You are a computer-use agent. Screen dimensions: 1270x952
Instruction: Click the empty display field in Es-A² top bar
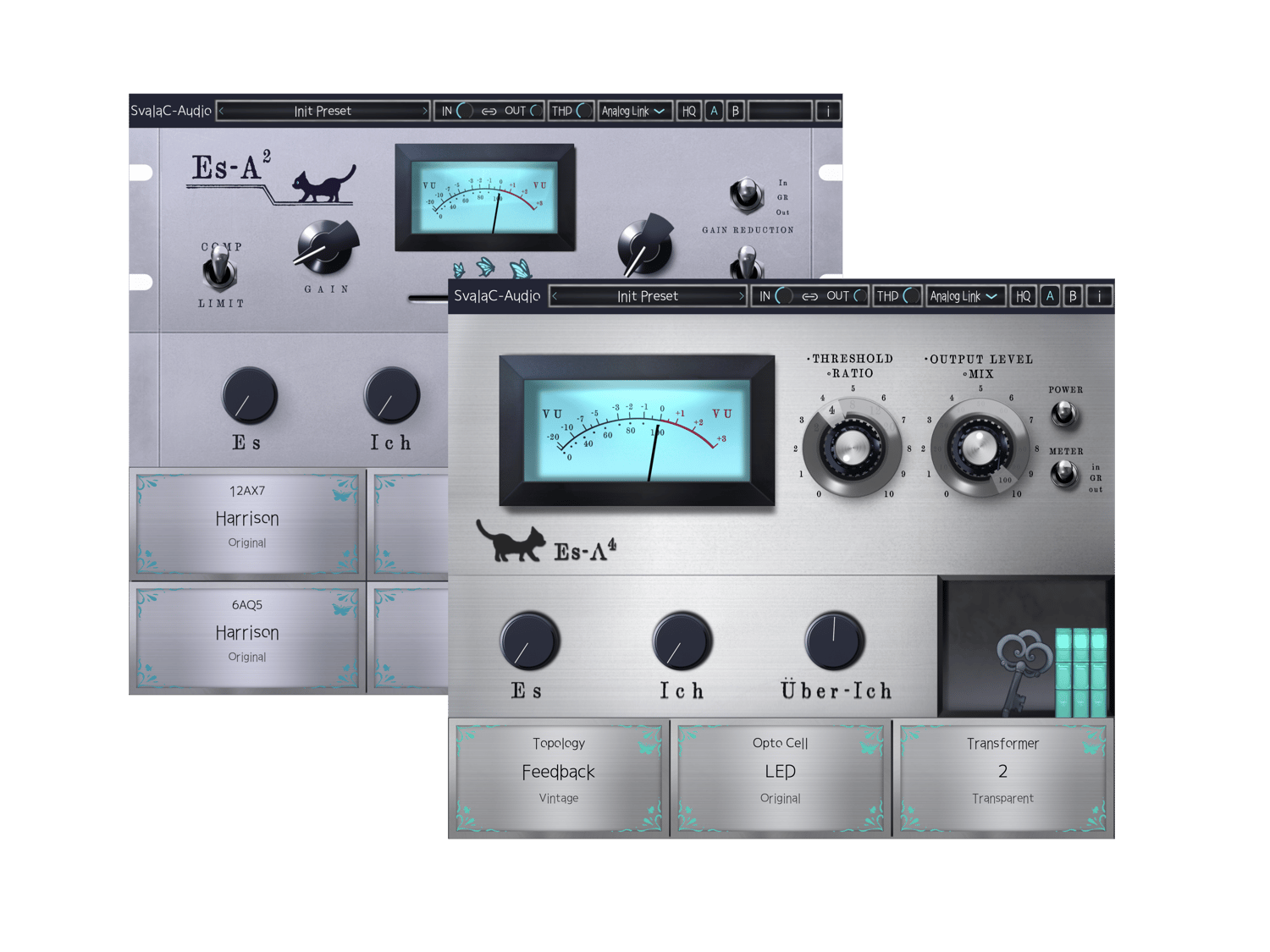pyautogui.click(x=781, y=111)
